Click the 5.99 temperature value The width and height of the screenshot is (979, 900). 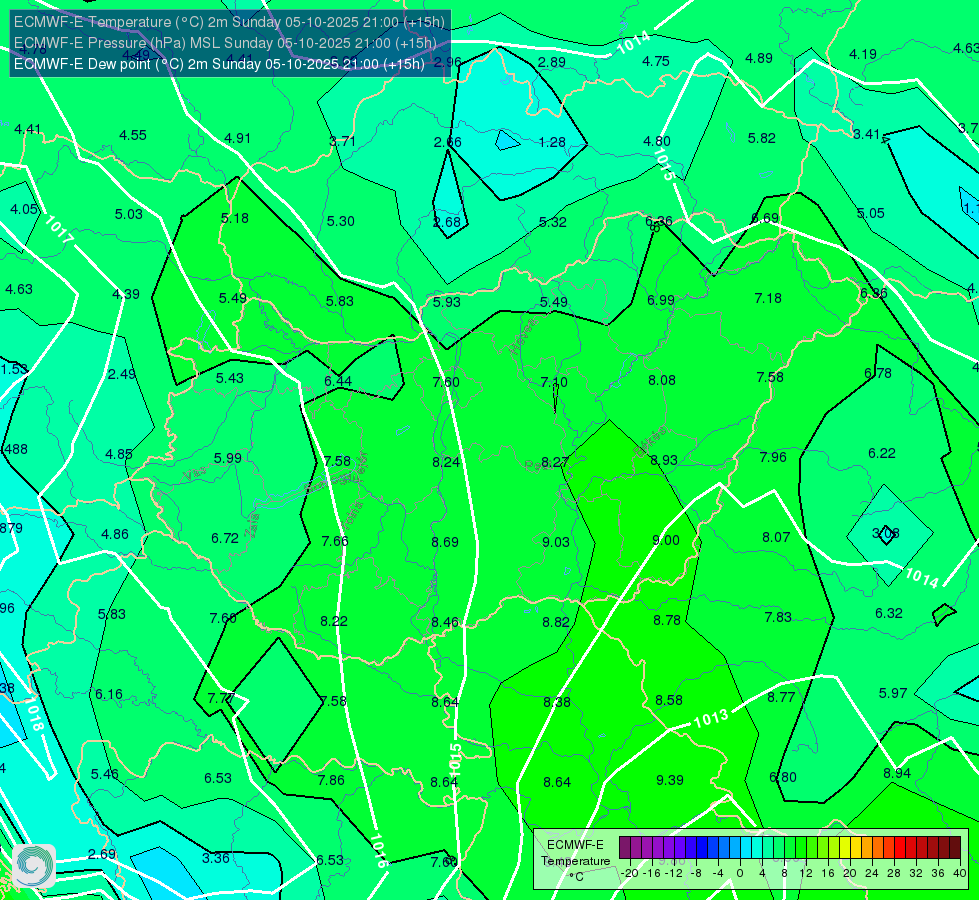(228, 458)
